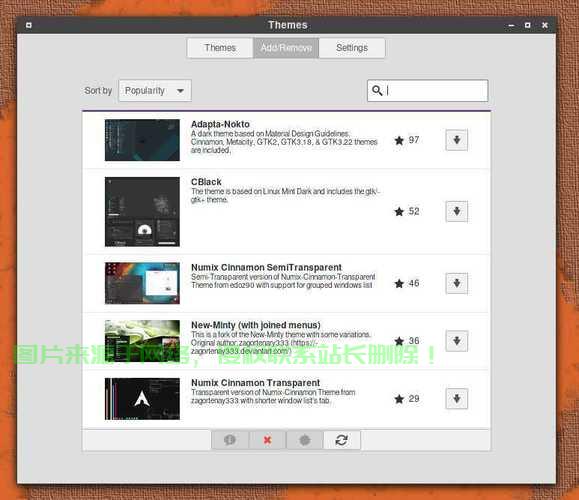The height and width of the screenshot is (500, 579).
Task: Open the window menu icon in title bar
Action: [29, 25]
